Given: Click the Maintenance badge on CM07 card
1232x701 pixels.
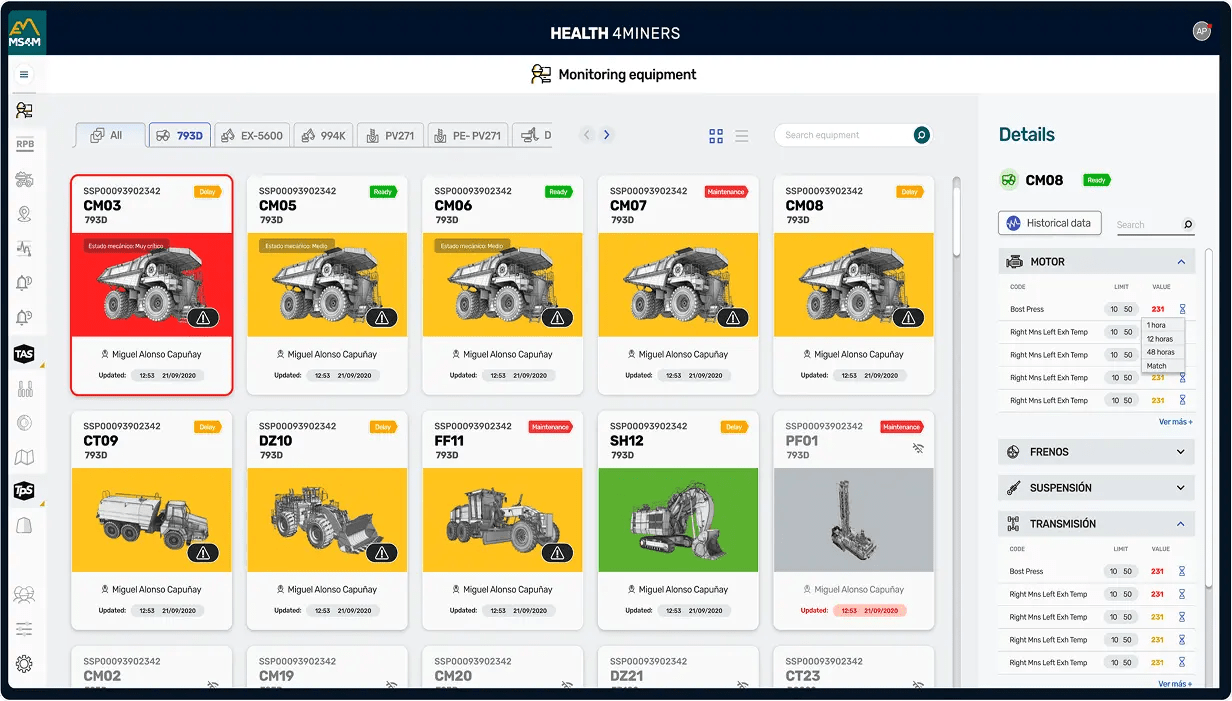Looking at the screenshot, I should (x=727, y=192).
